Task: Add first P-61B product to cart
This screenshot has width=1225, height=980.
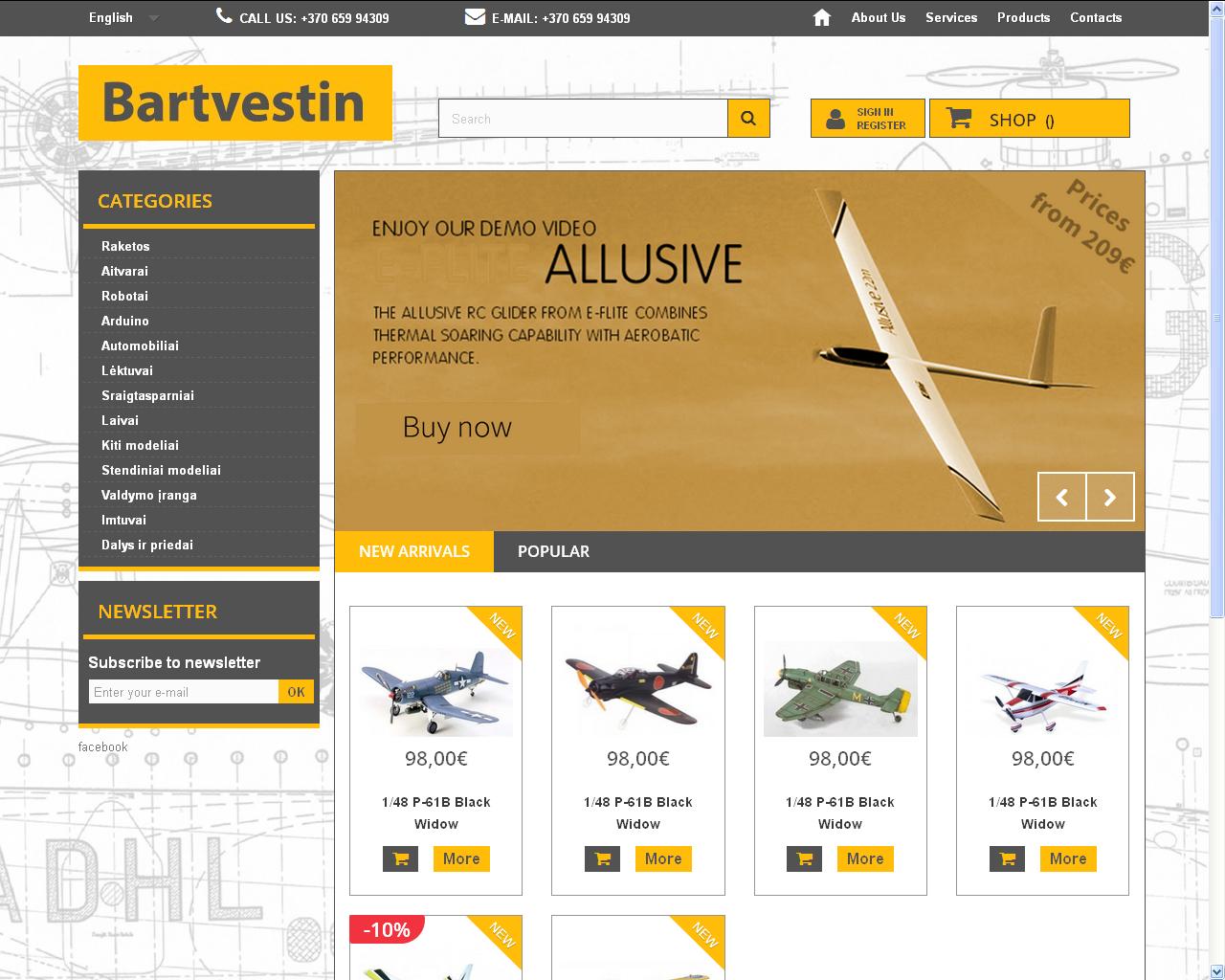Action: click(400, 858)
